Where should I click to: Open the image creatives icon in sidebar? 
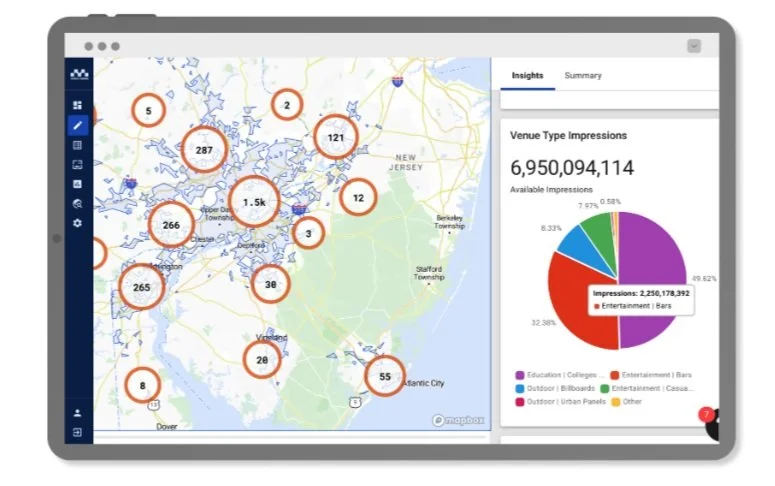point(78,165)
